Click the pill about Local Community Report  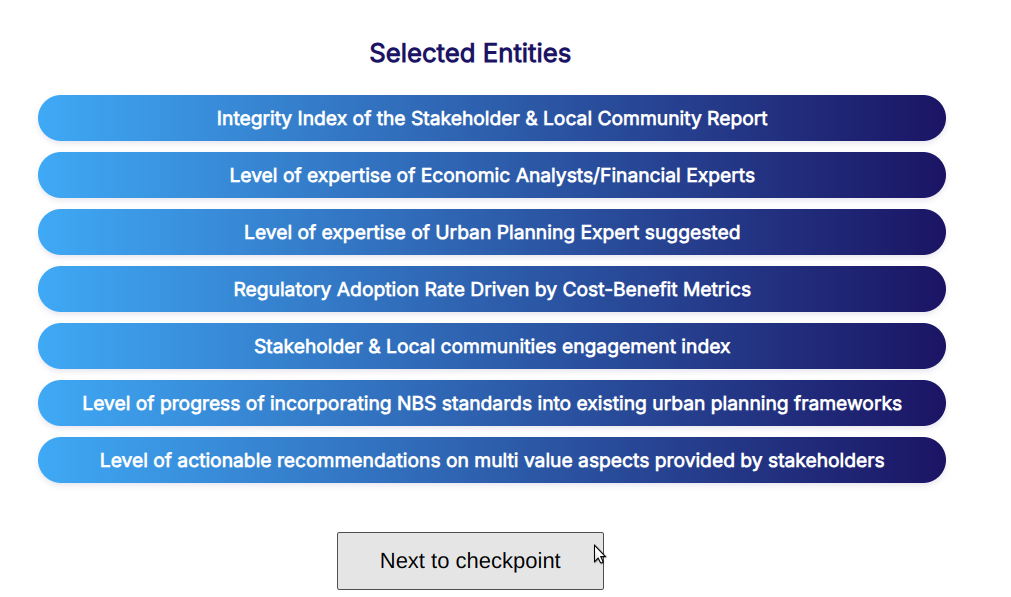492,118
